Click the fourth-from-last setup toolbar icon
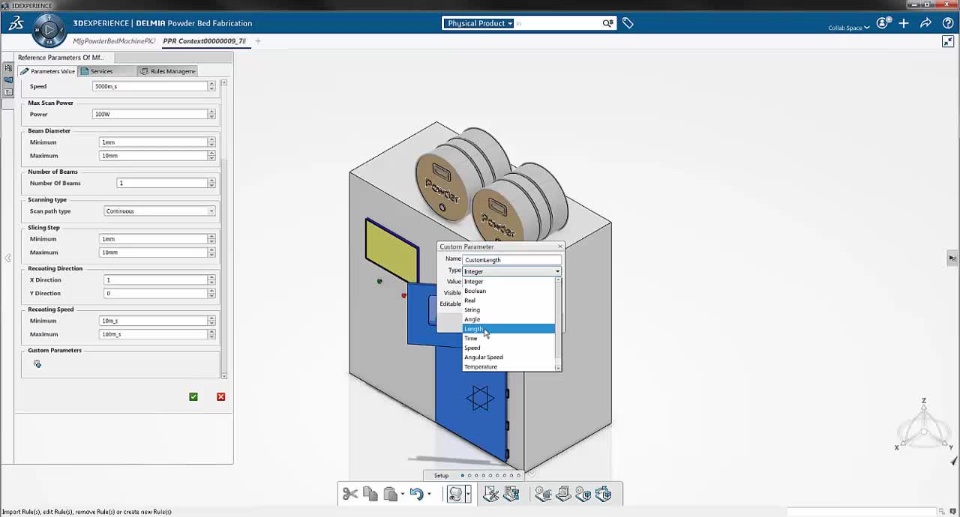The image size is (960, 517). [x=543, y=494]
